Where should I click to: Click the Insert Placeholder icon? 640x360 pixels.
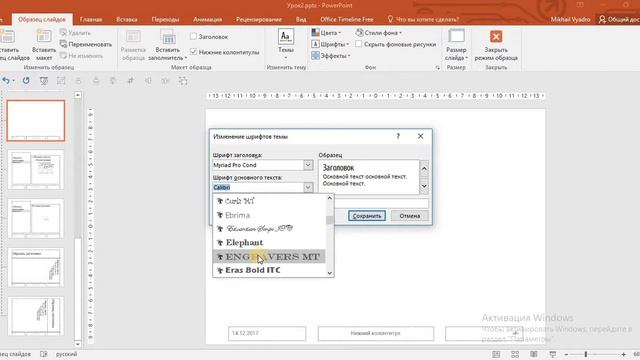168,37
